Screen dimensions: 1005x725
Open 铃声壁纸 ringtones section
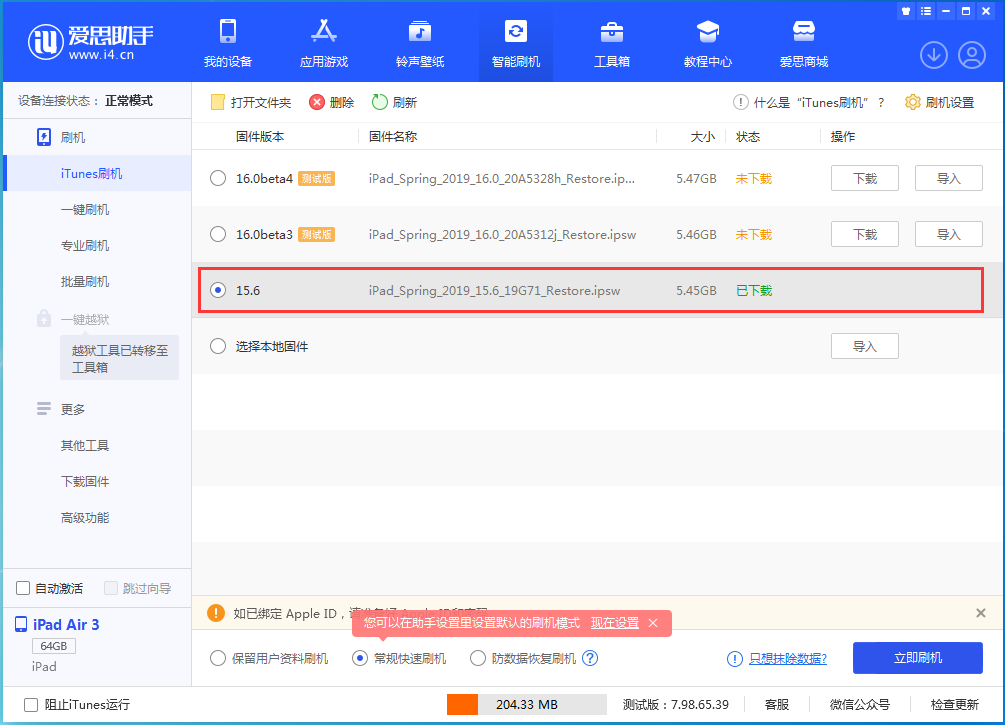(420, 43)
